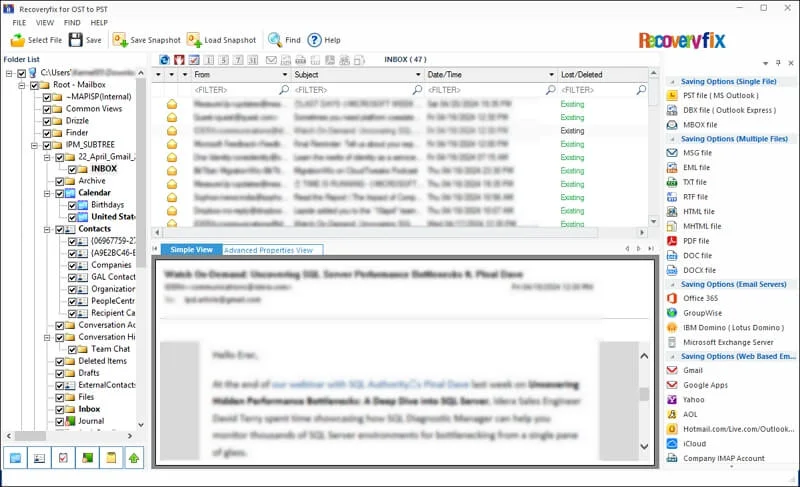Image resolution: width=800 pixels, height=487 pixels.
Task: Toggle the INBOX folder checkbox
Action: [72, 169]
